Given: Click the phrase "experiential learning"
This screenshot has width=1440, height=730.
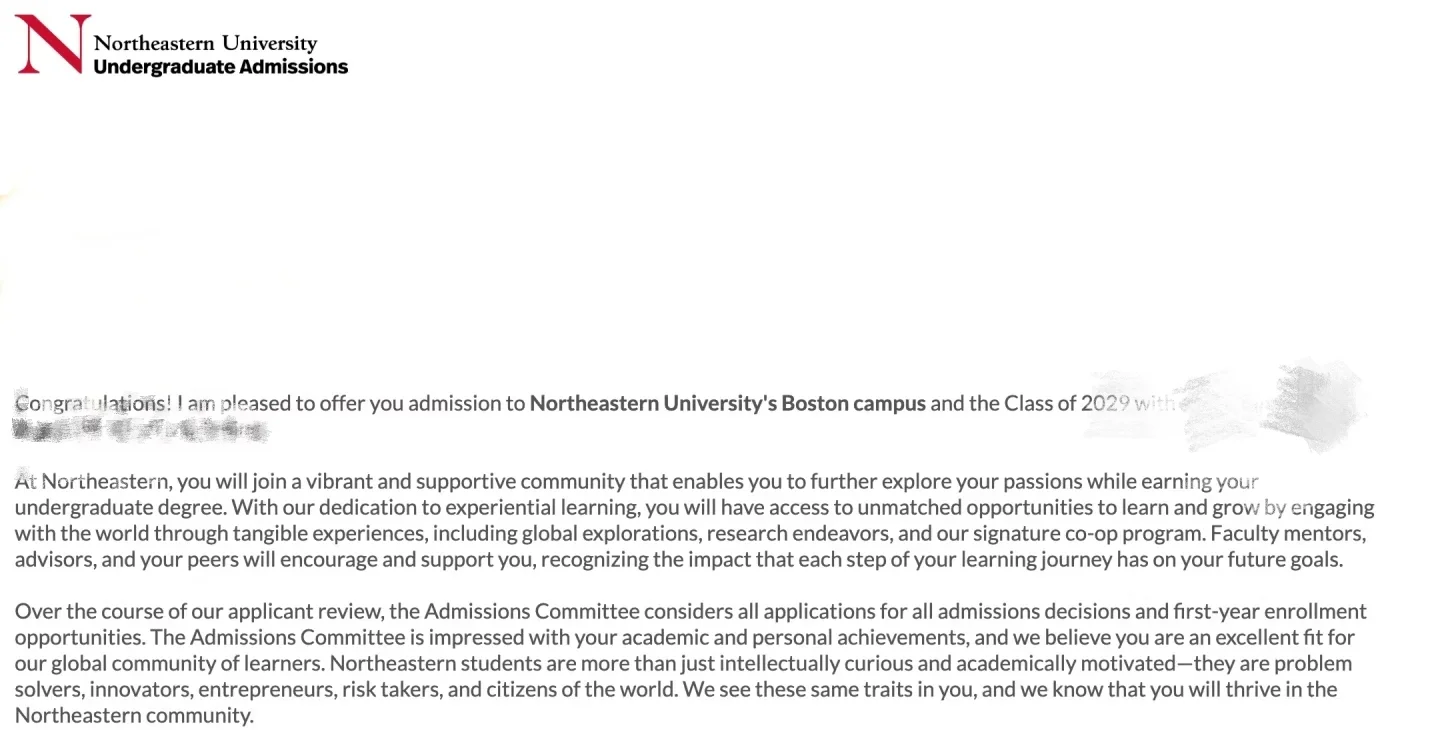Looking at the screenshot, I should [536, 508].
